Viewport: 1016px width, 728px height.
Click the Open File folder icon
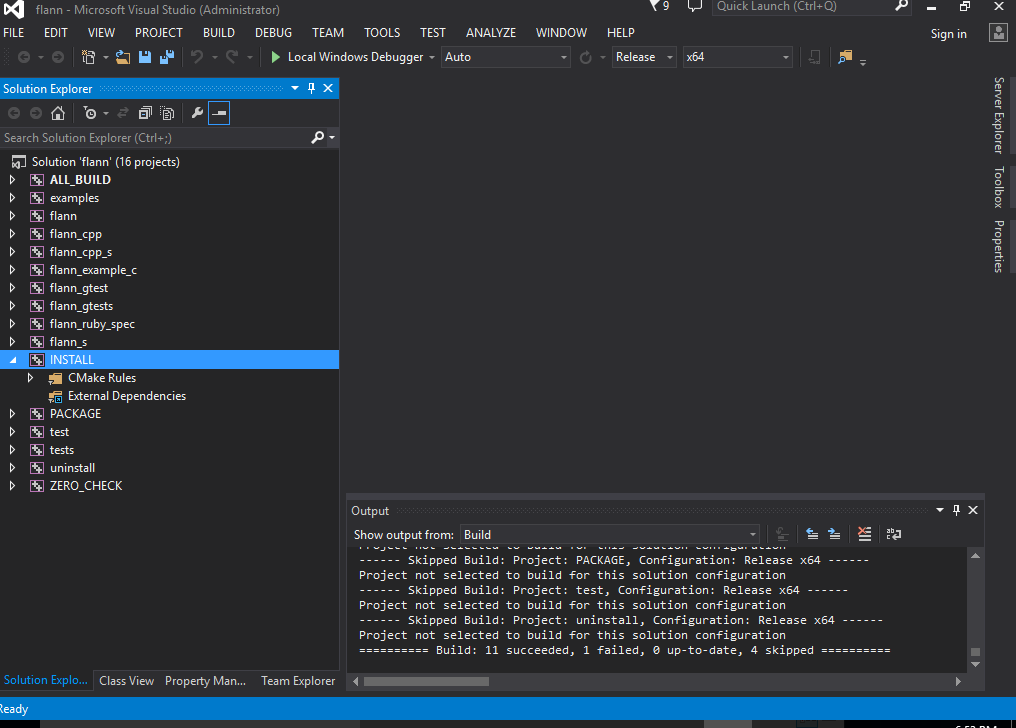[122, 57]
